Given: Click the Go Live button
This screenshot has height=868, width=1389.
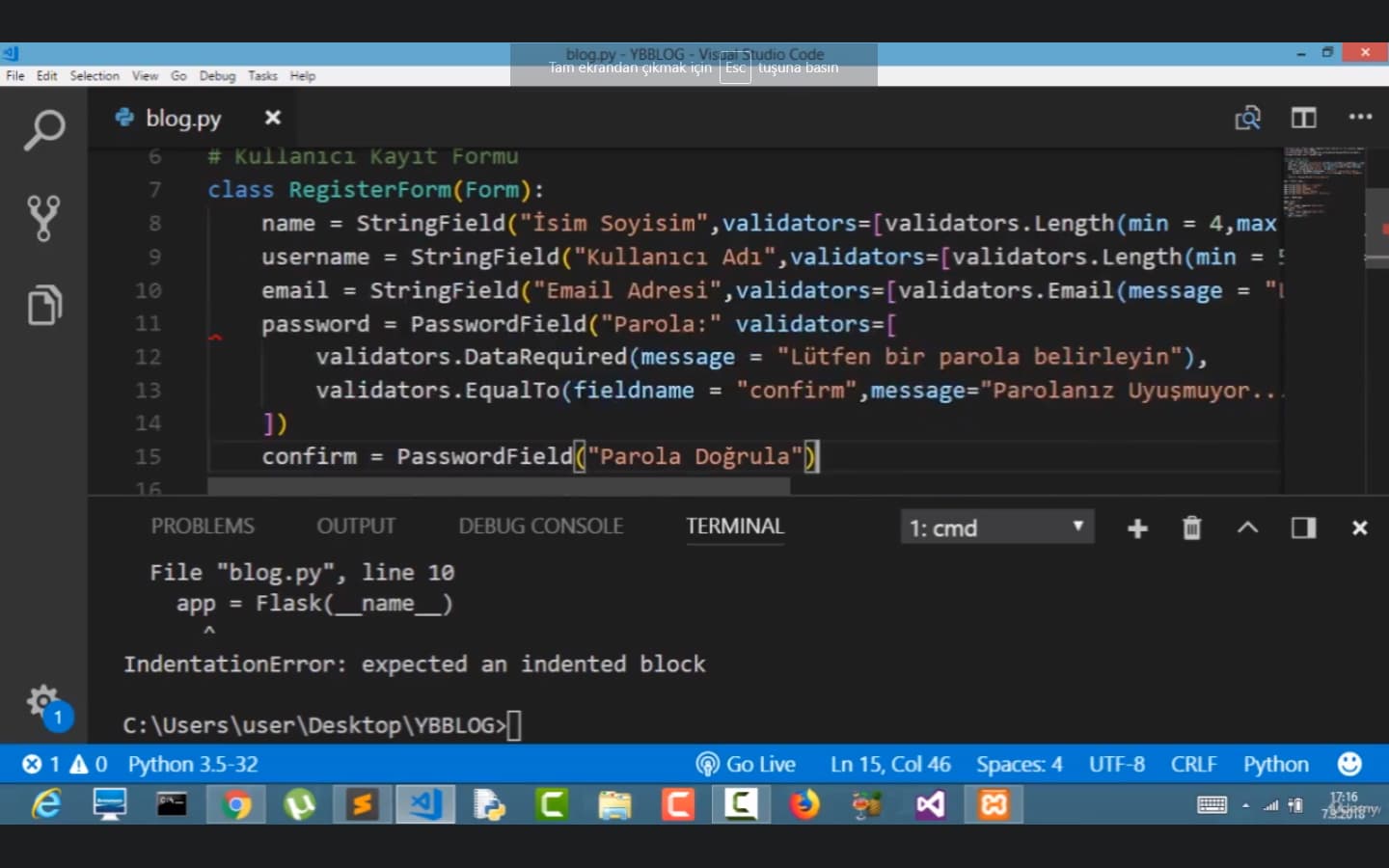Looking at the screenshot, I should point(746,764).
